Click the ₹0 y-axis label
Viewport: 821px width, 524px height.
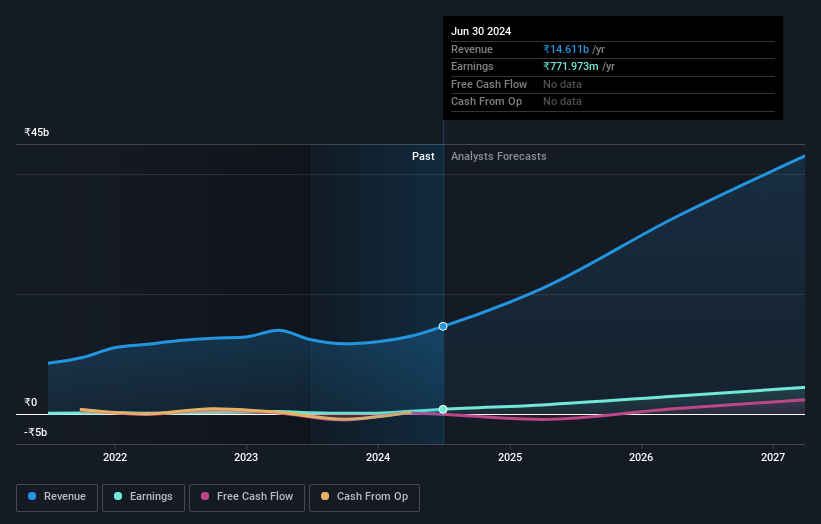point(31,402)
